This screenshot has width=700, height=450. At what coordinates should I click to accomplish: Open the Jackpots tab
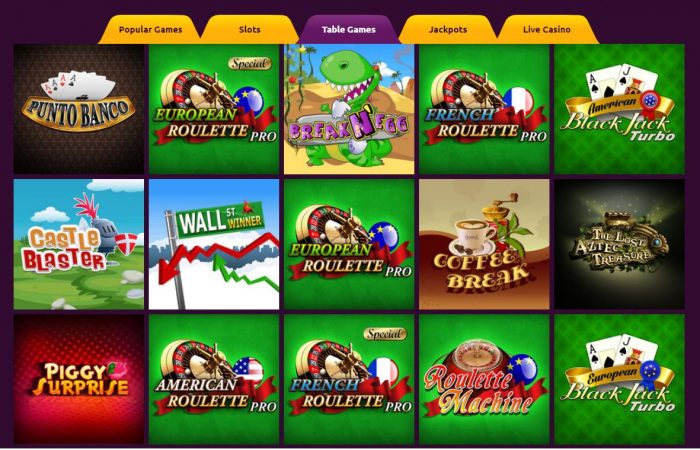click(448, 30)
